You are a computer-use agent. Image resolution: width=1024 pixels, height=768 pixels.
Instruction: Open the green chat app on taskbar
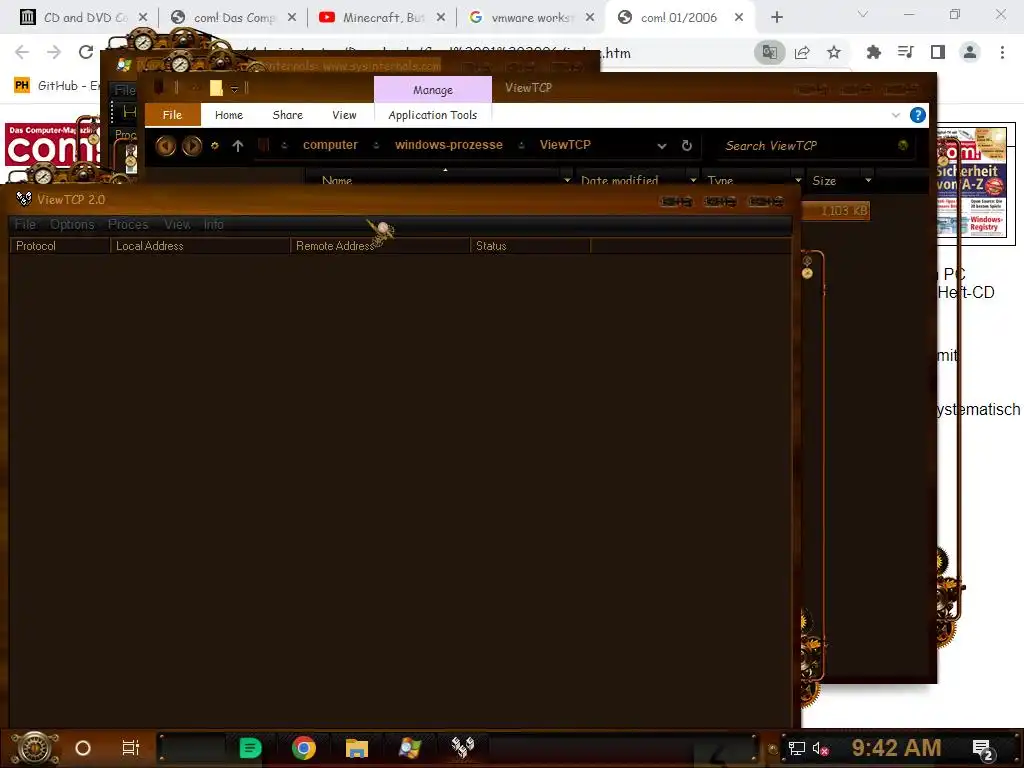(x=250, y=748)
